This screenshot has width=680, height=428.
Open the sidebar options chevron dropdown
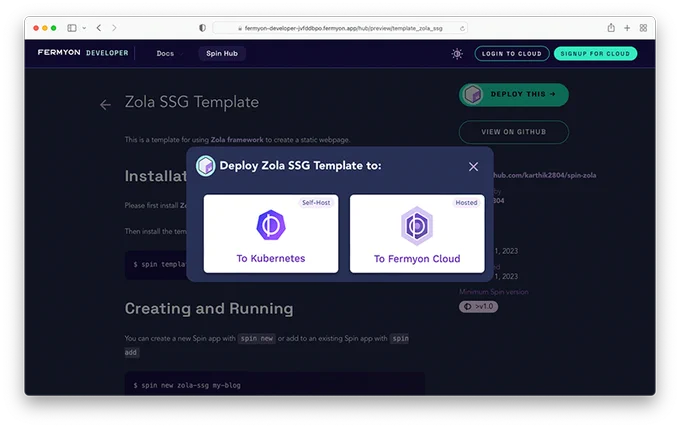tap(84, 28)
